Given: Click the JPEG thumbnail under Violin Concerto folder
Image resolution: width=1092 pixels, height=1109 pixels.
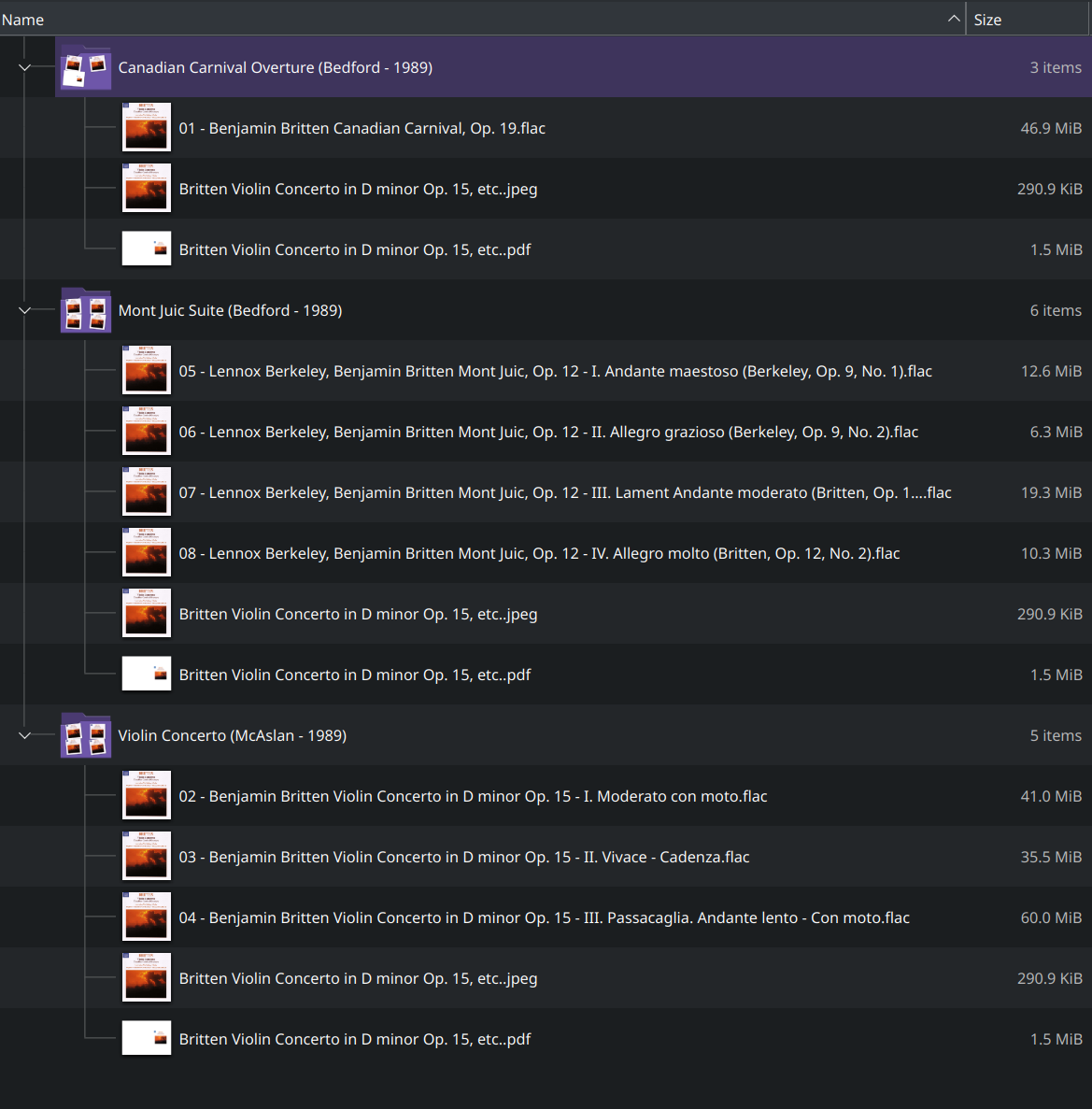Looking at the screenshot, I should (x=146, y=977).
